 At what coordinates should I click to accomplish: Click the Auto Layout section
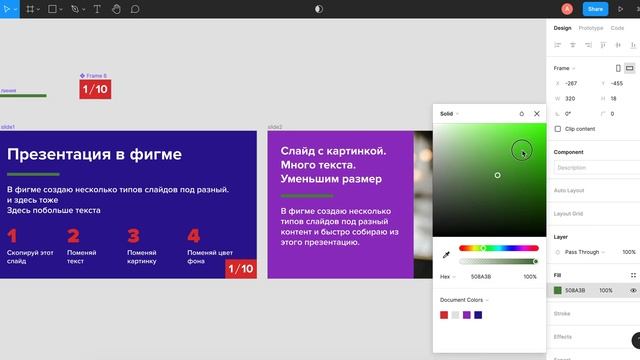tap(569, 191)
